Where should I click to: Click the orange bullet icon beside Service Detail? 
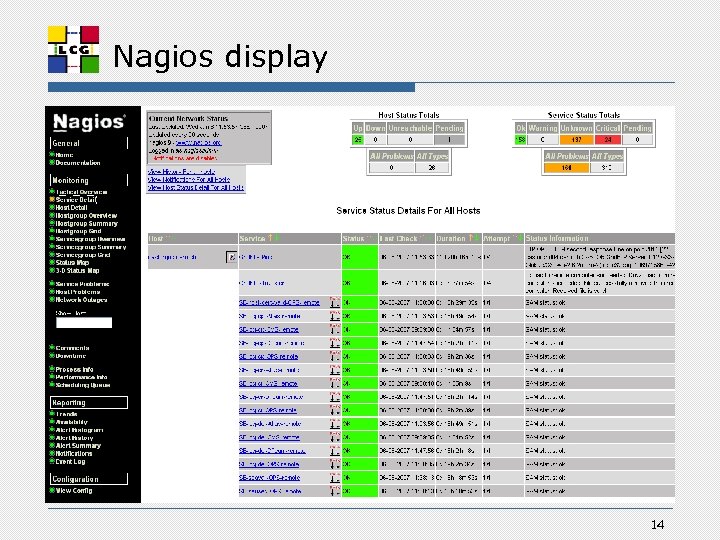coord(52,200)
